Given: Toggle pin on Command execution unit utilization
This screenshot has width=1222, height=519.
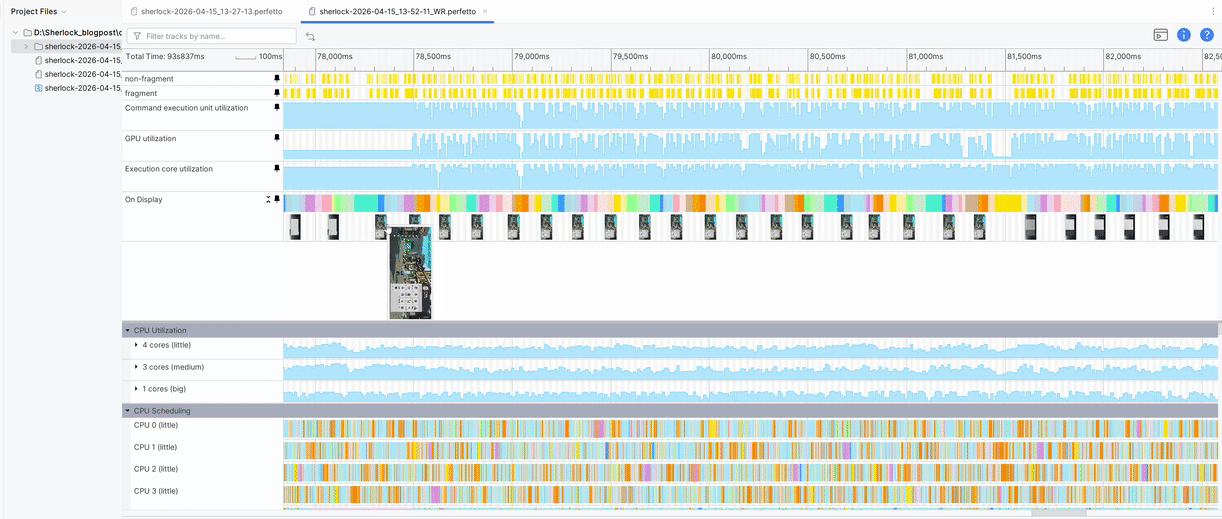Looking at the screenshot, I should click(x=277, y=108).
